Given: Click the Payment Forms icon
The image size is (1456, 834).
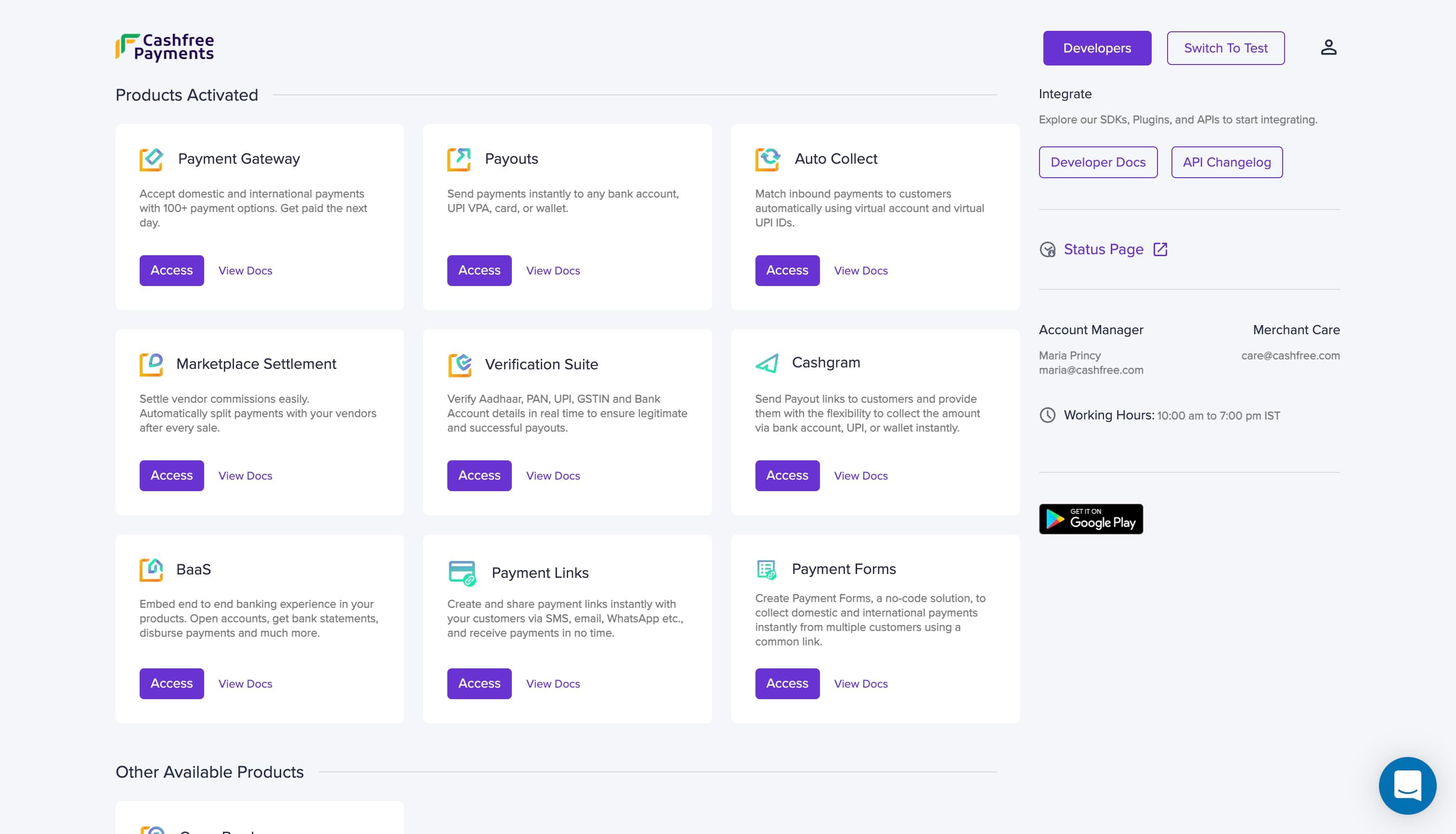Looking at the screenshot, I should coord(767,569).
